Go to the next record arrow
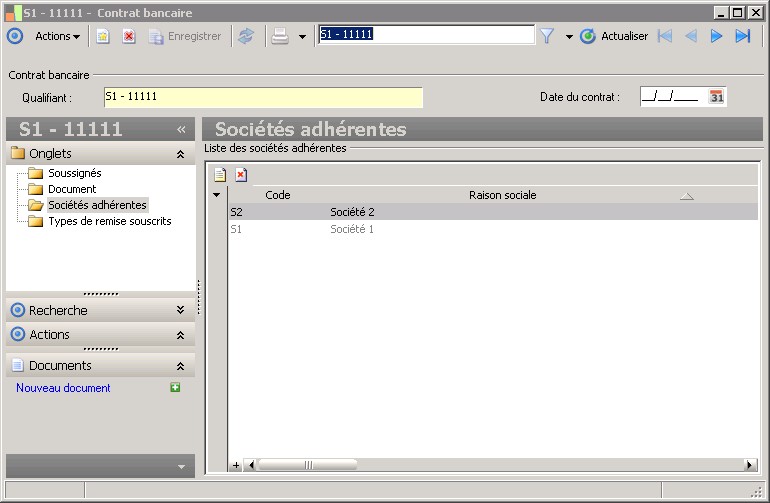This screenshot has height=503, width=770. pyautogui.click(x=716, y=36)
